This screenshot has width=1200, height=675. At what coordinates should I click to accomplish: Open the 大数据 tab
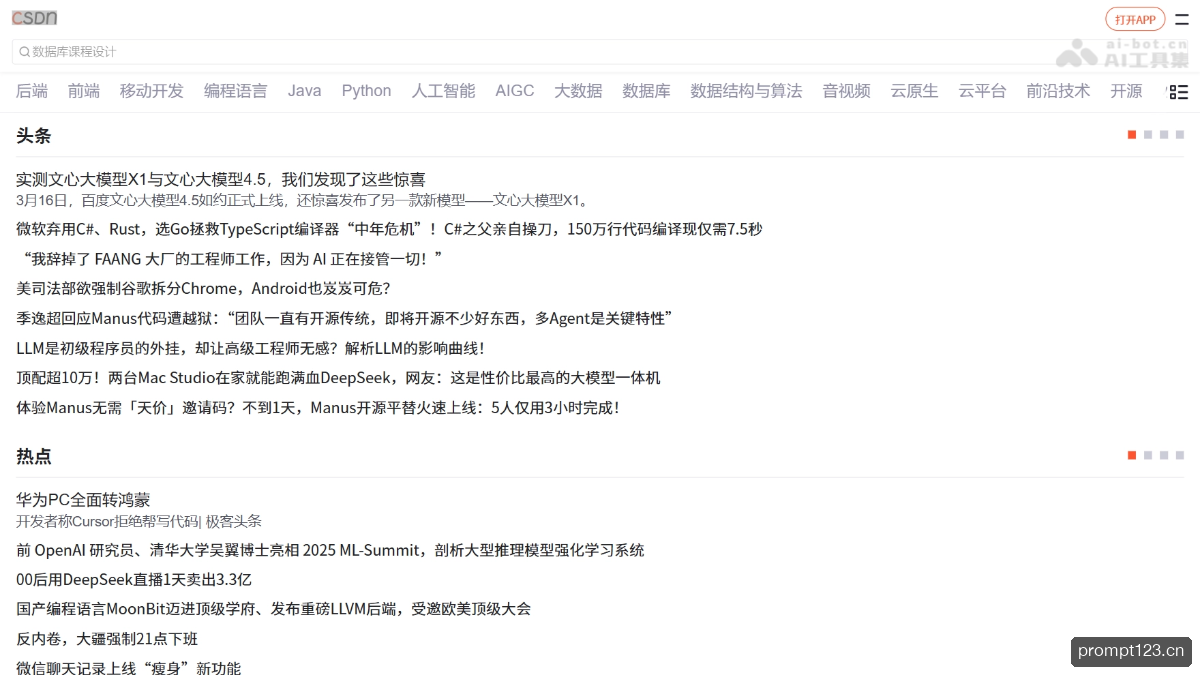point(579,91)
